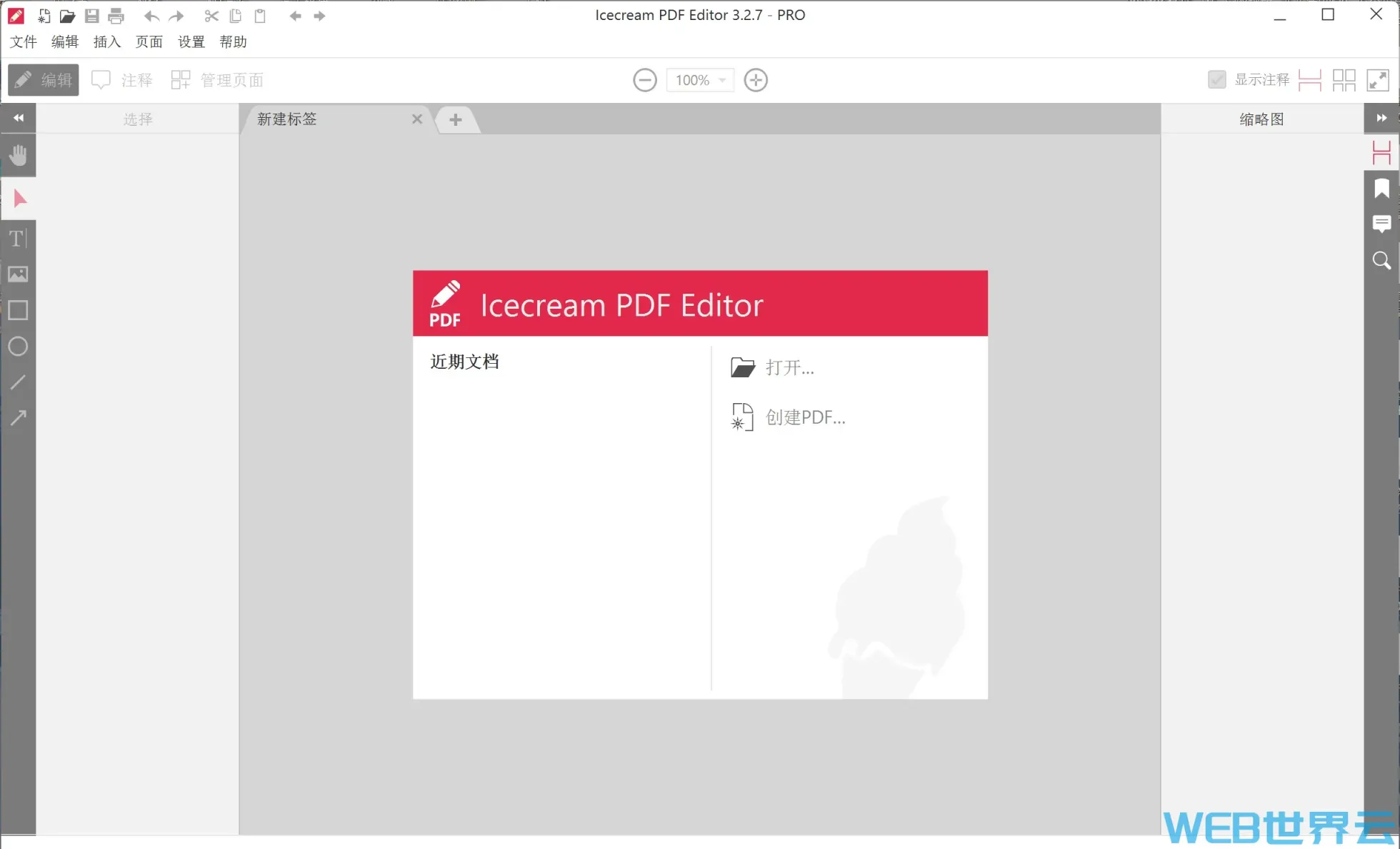Click the 缩略图 panel header
1400x849 pixels.
[x=1261, y=119]
